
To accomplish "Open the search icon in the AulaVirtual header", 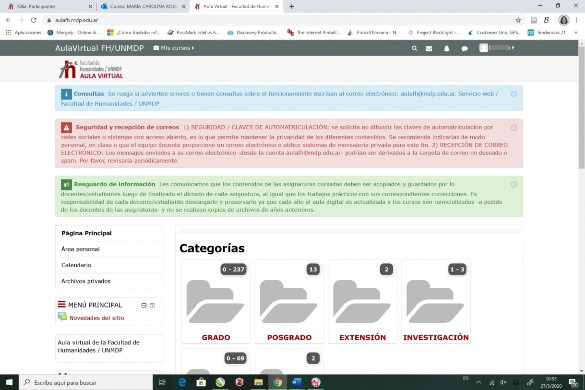I will pyautogui.click(x=414, y=48).
